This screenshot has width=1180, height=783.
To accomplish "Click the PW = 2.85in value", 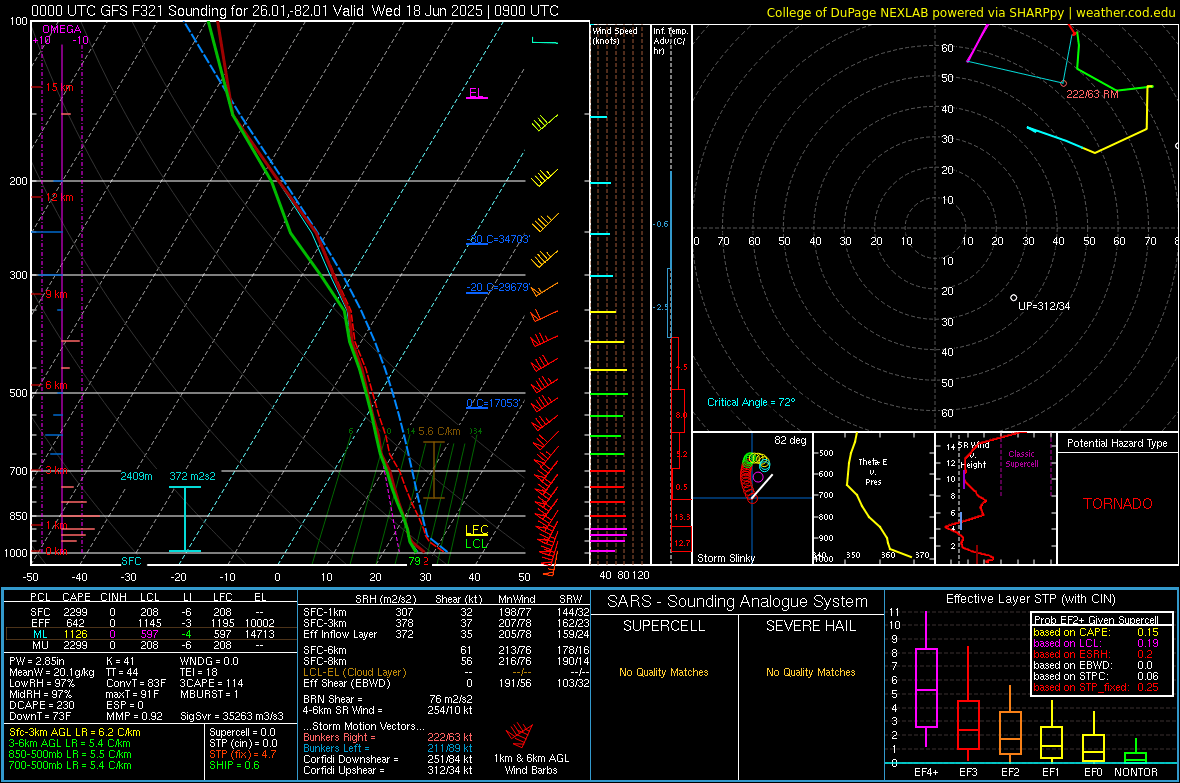I will 37,661.
